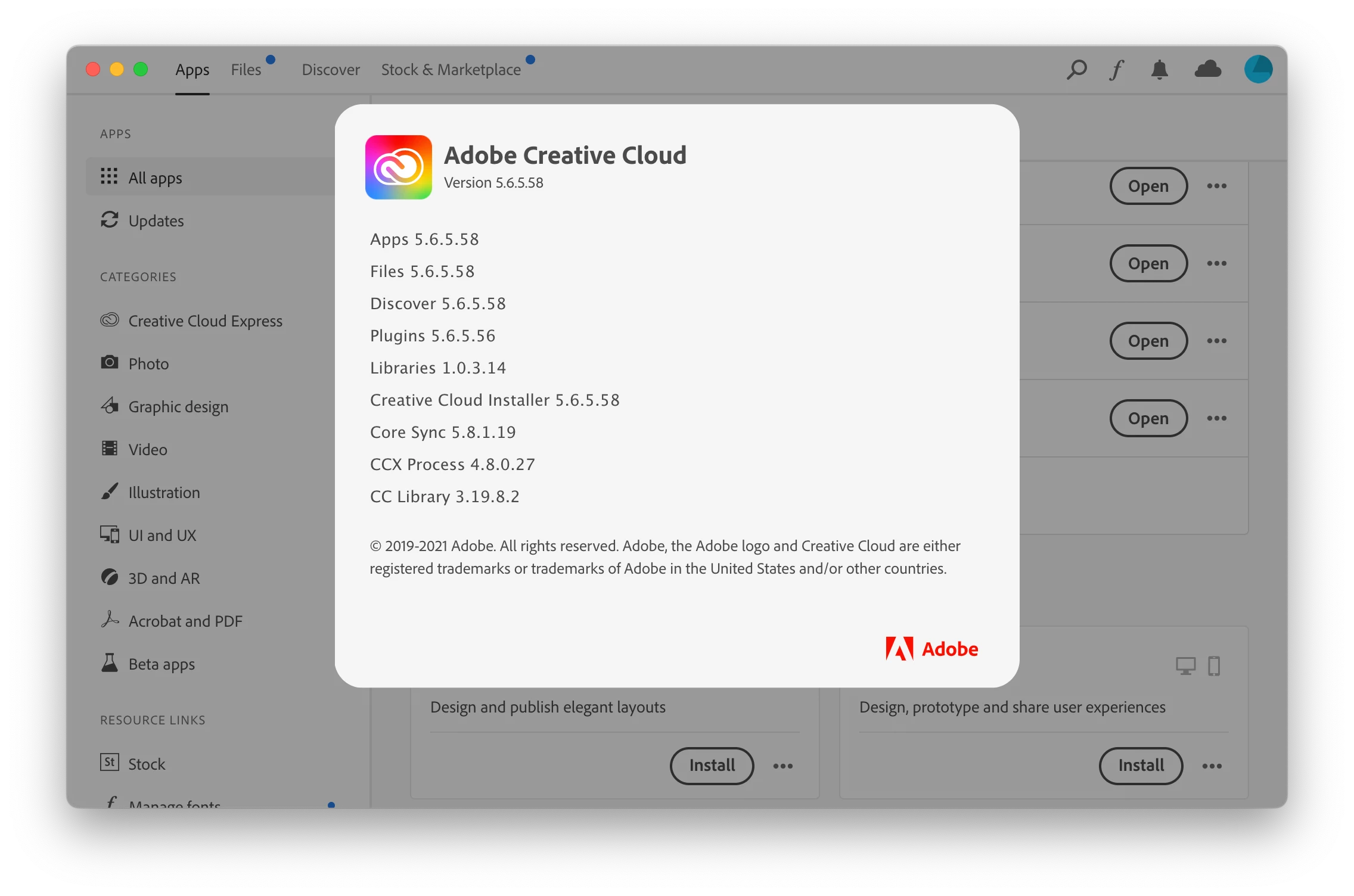1354x896 pixels.
Task: Go to Stock & Marketplace tab
Action: pyautogui.click(x=451, y=70)
